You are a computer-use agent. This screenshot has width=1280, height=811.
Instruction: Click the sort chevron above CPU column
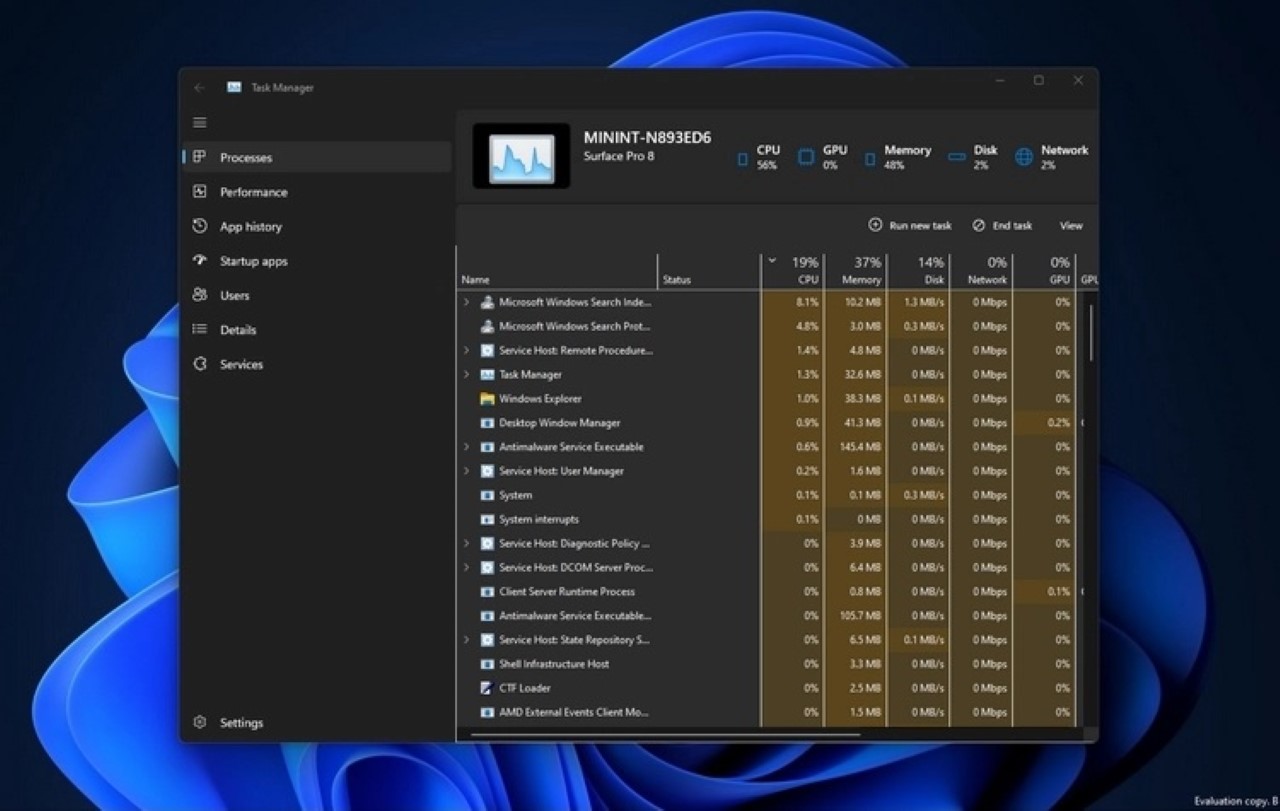(x=772, y=261)
